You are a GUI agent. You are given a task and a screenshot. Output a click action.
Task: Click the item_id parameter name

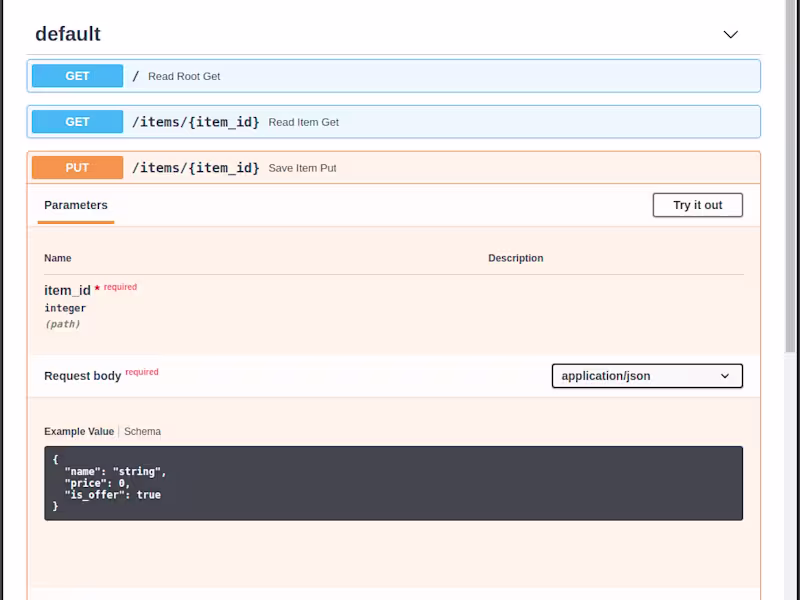pos(67,290)
